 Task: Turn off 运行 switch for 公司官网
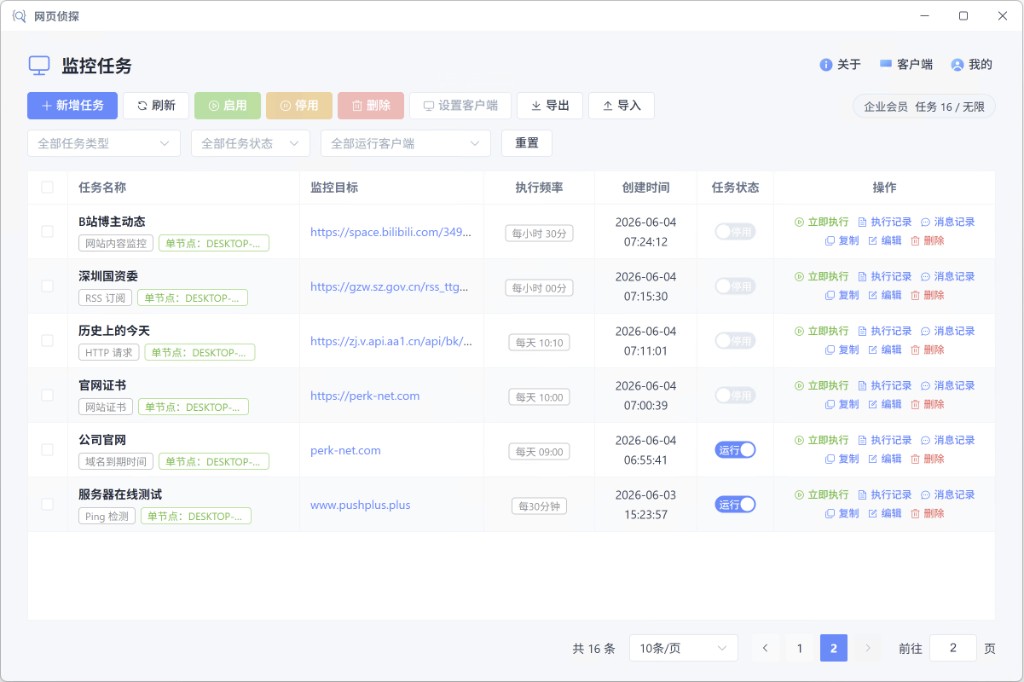coord(735,450)
